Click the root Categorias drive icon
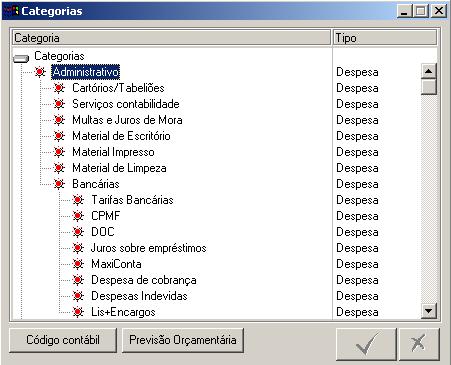This screenshot has width=451, height=365. (21, 59)
